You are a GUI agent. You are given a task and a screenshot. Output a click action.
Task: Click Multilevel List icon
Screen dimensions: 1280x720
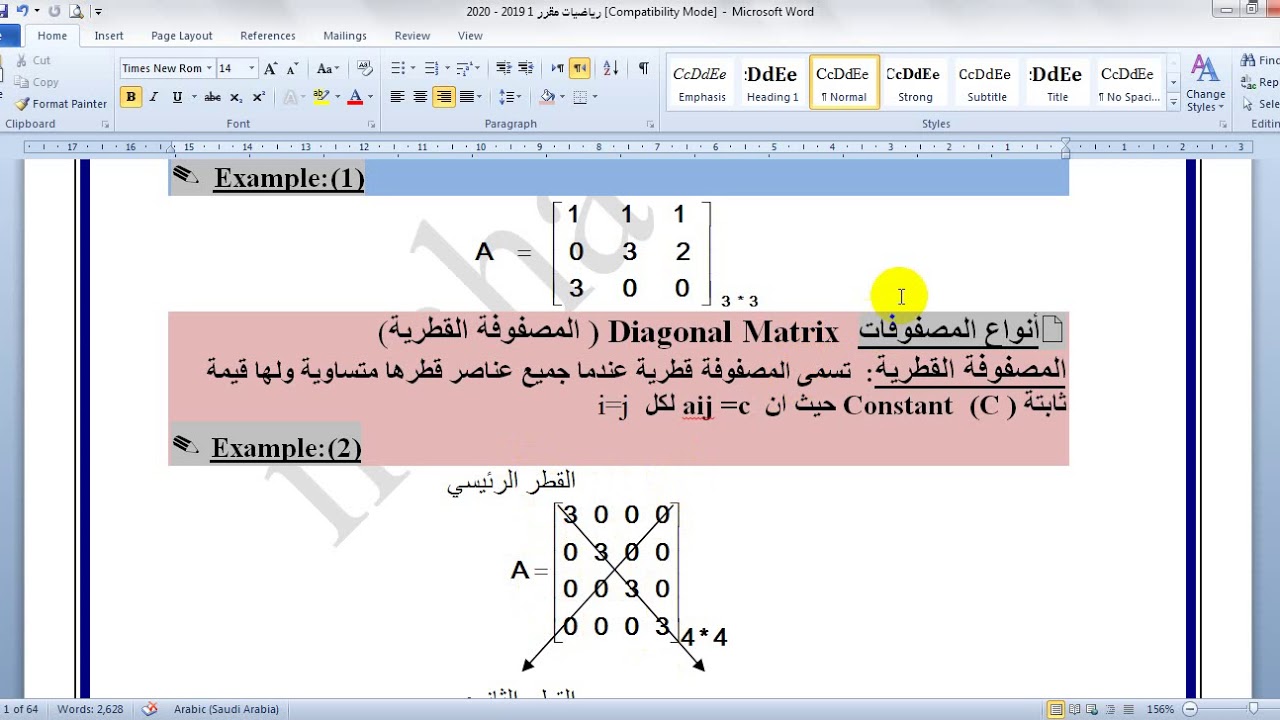[x=465, y=68]
